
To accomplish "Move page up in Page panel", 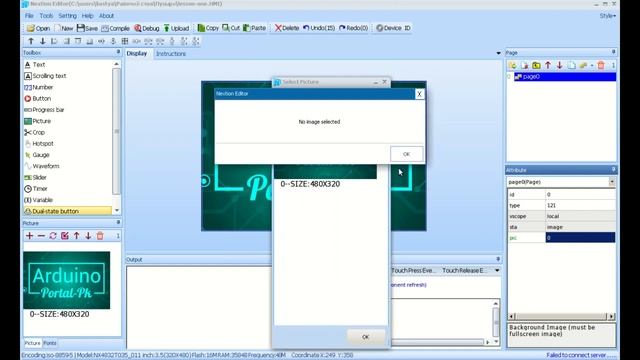I will coord(548,65).
